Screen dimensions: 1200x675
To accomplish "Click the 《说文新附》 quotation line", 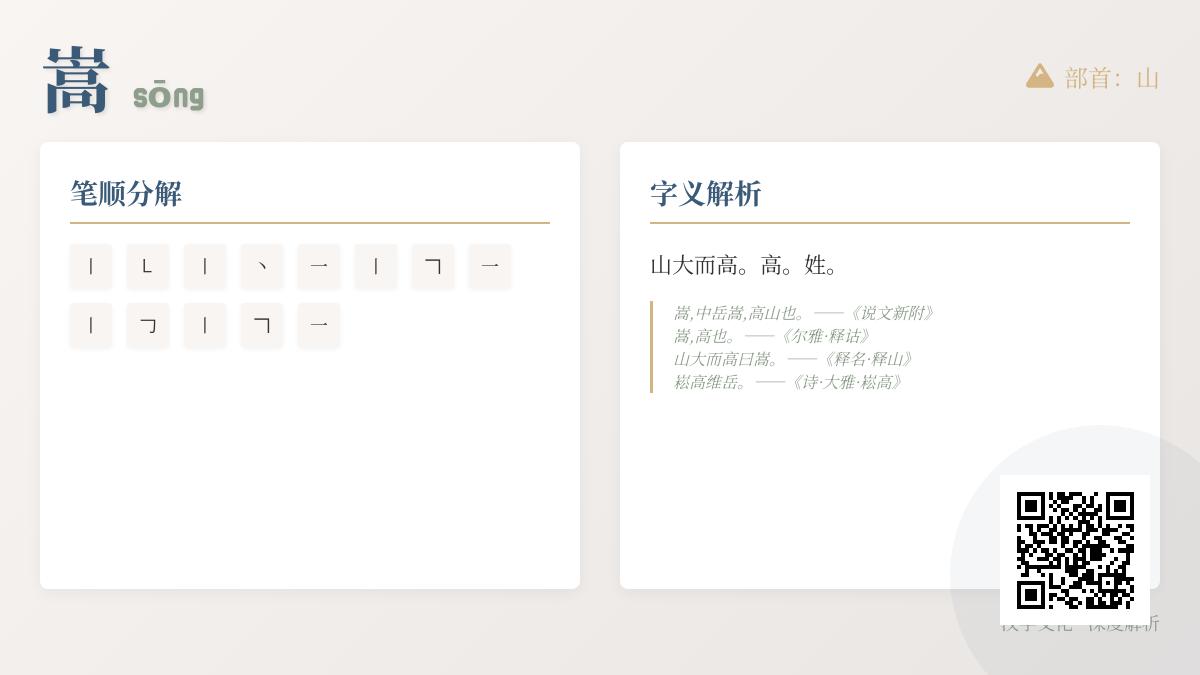I will tap(804, 313).
